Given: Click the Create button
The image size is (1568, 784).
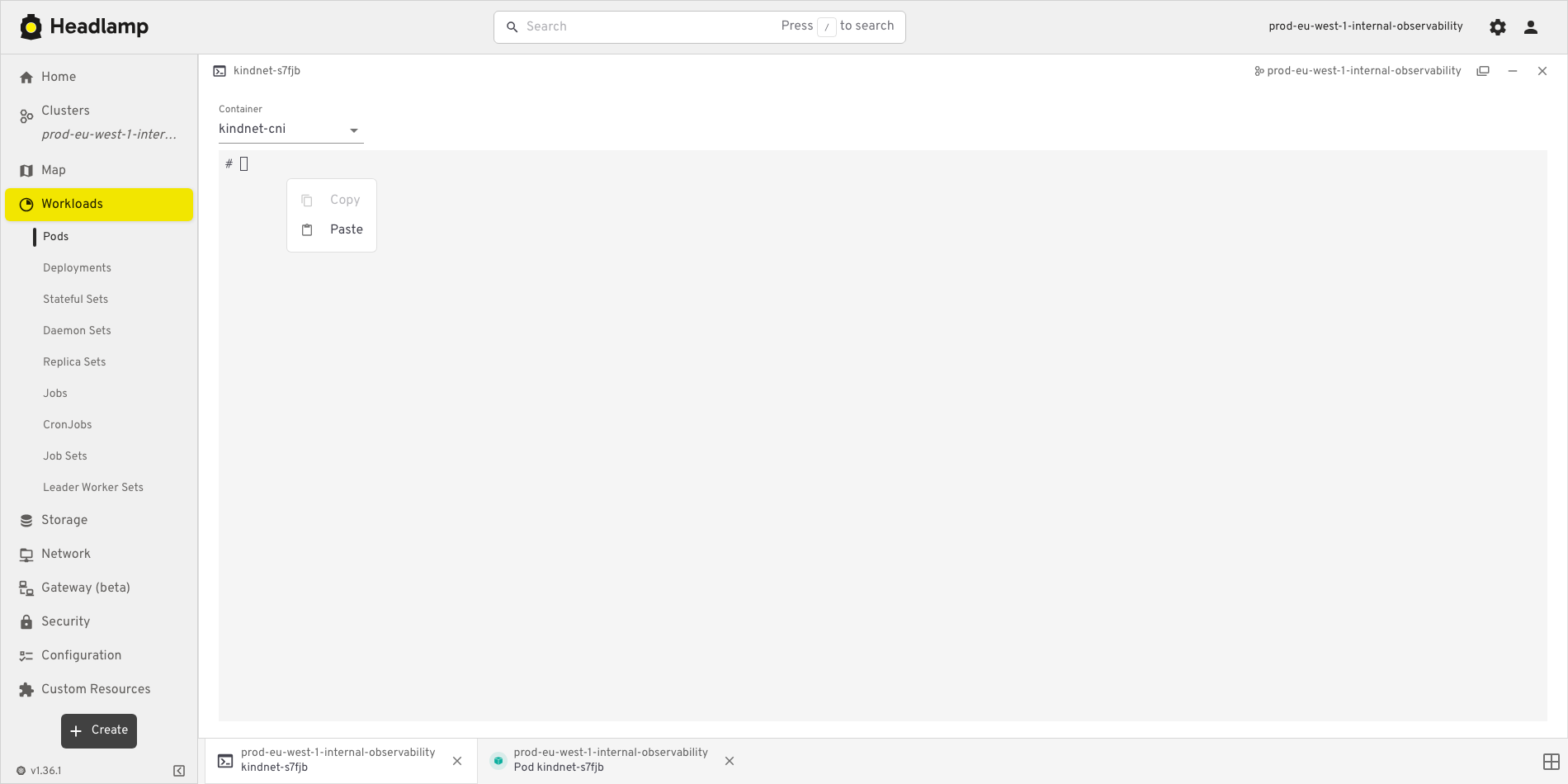Looking at the screenshot, I should coord(99,731).
